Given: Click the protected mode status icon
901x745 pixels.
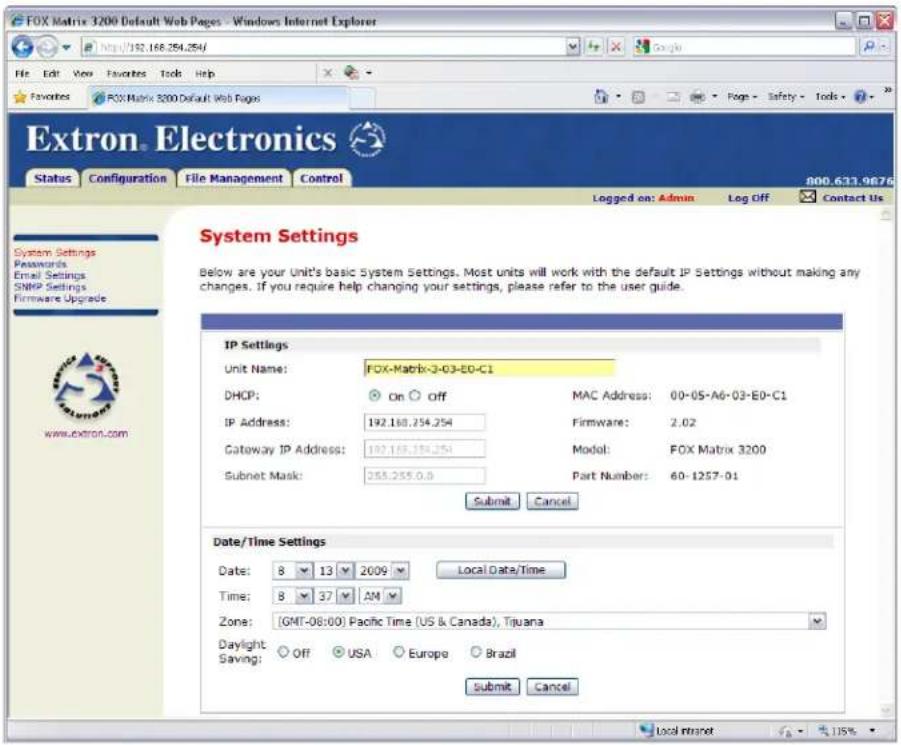Looking at the screenshot, I should pos(785,731).
